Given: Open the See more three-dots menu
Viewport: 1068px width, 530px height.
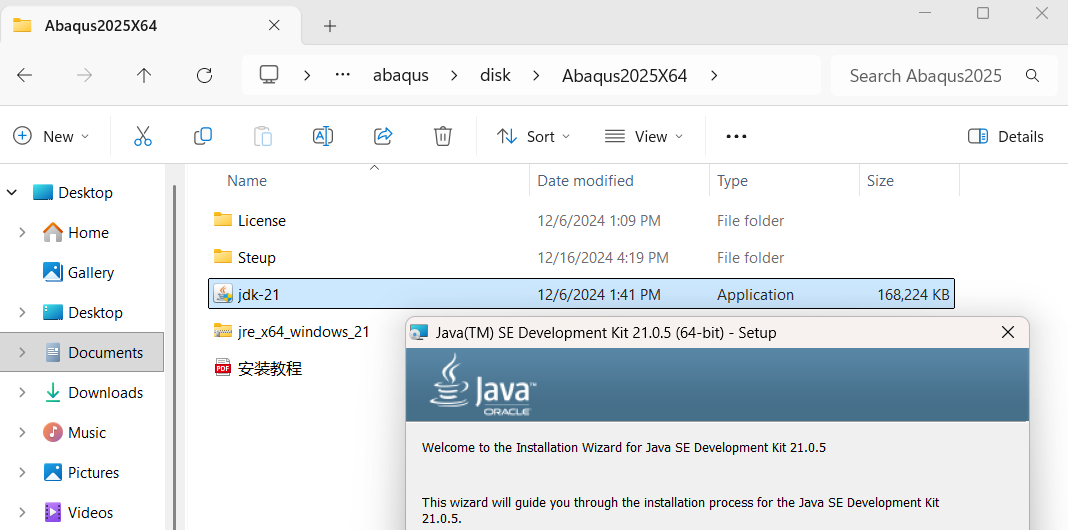Looking at the screenshot, I should (736, 136).
